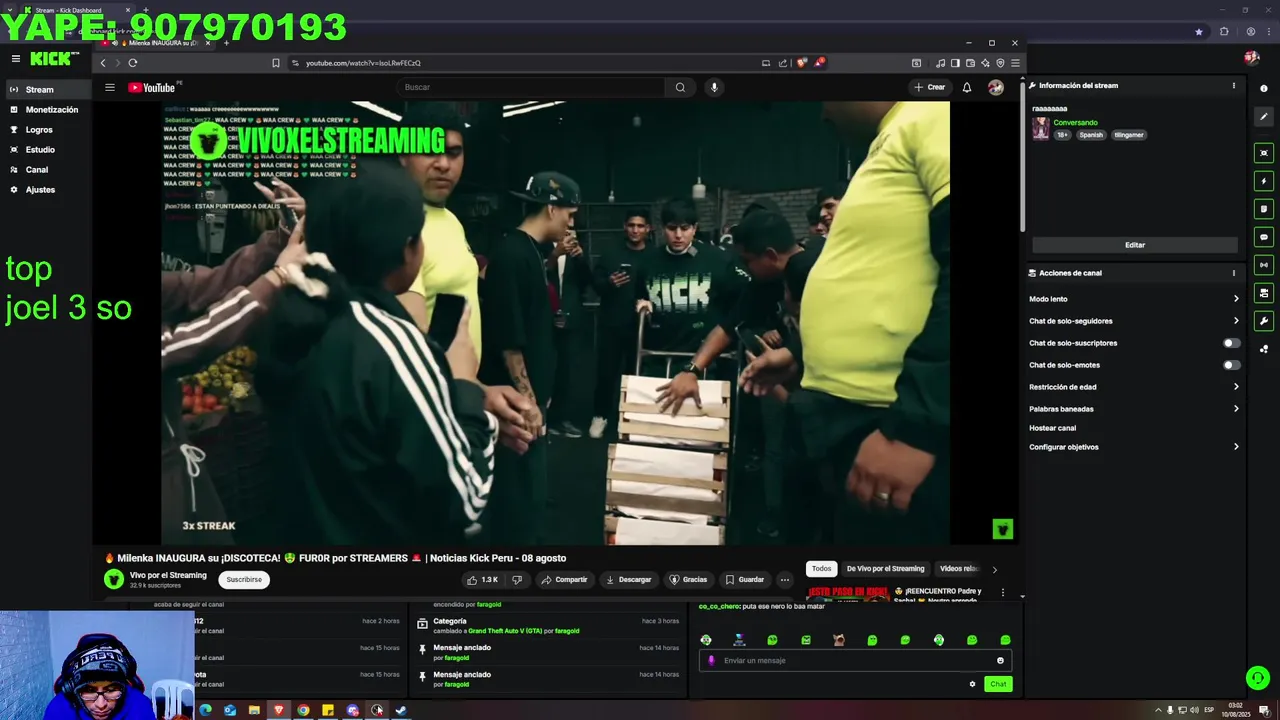Open Vivo por el Streaming channel name
The image size is (1280, 720).
coord(168,575)
